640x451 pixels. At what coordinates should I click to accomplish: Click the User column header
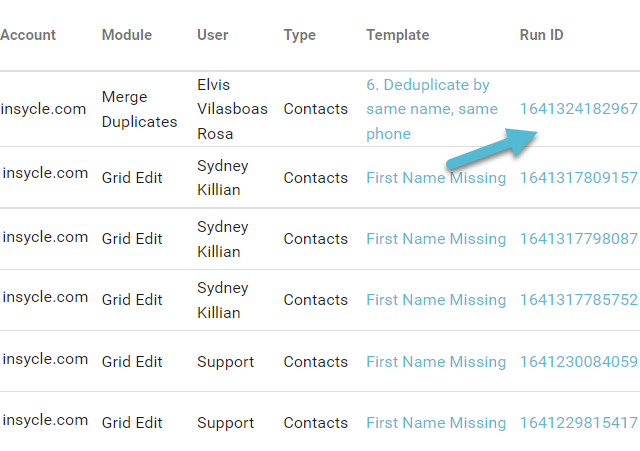point(212,35)
